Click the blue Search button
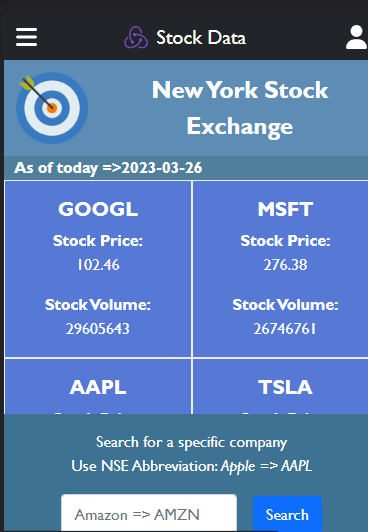The image size is (368, 532). (x=287, y=514)
